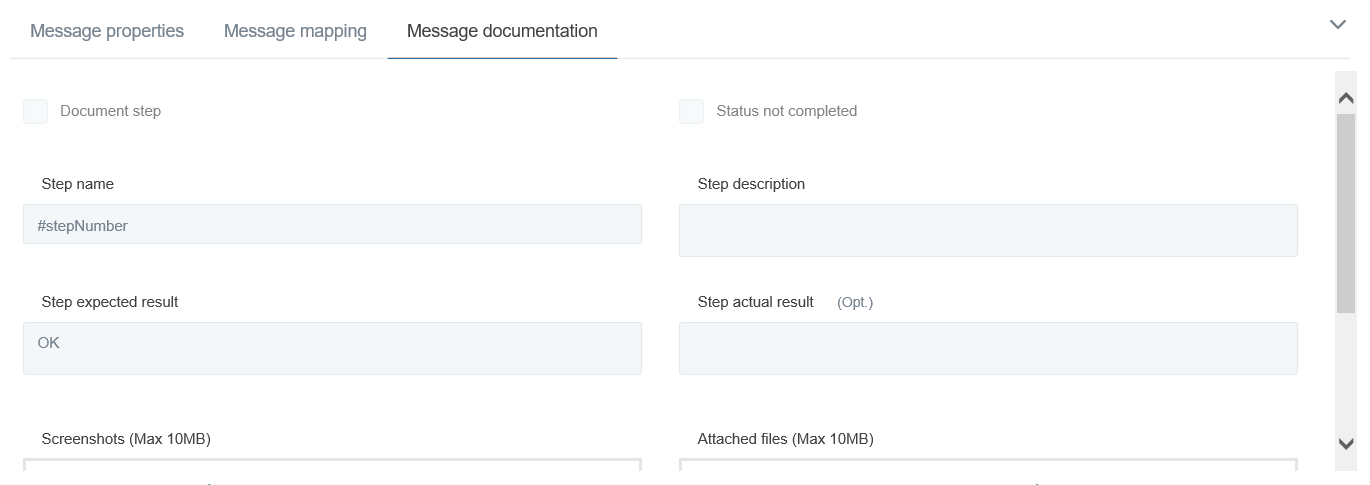Click the vertical scrollbar thumb
This screenshot has height=485, width=1370.
coord(1345,212)
